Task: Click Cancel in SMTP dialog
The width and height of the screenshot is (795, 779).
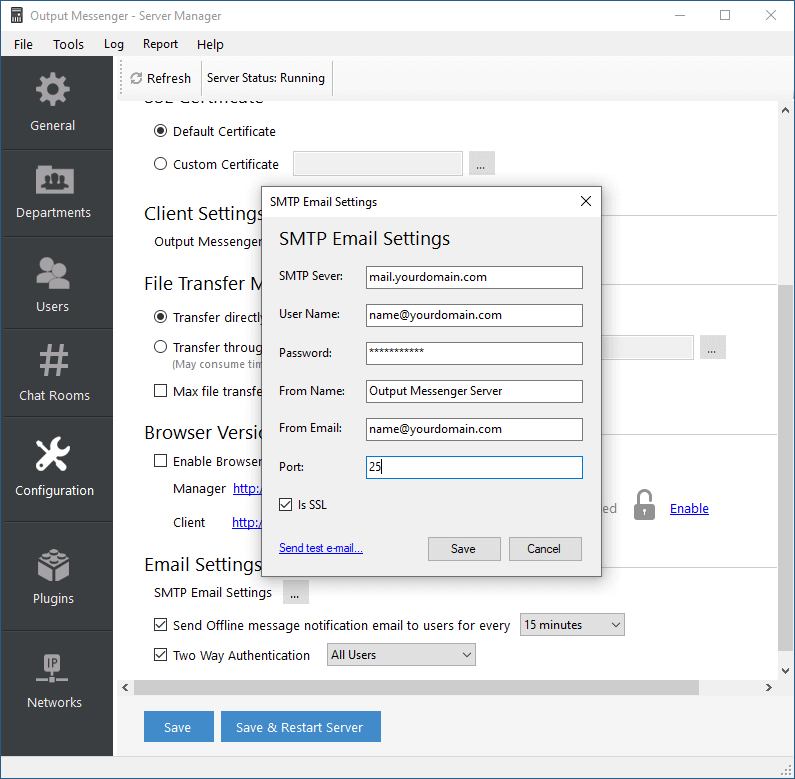Action: [x=545, y=549]
